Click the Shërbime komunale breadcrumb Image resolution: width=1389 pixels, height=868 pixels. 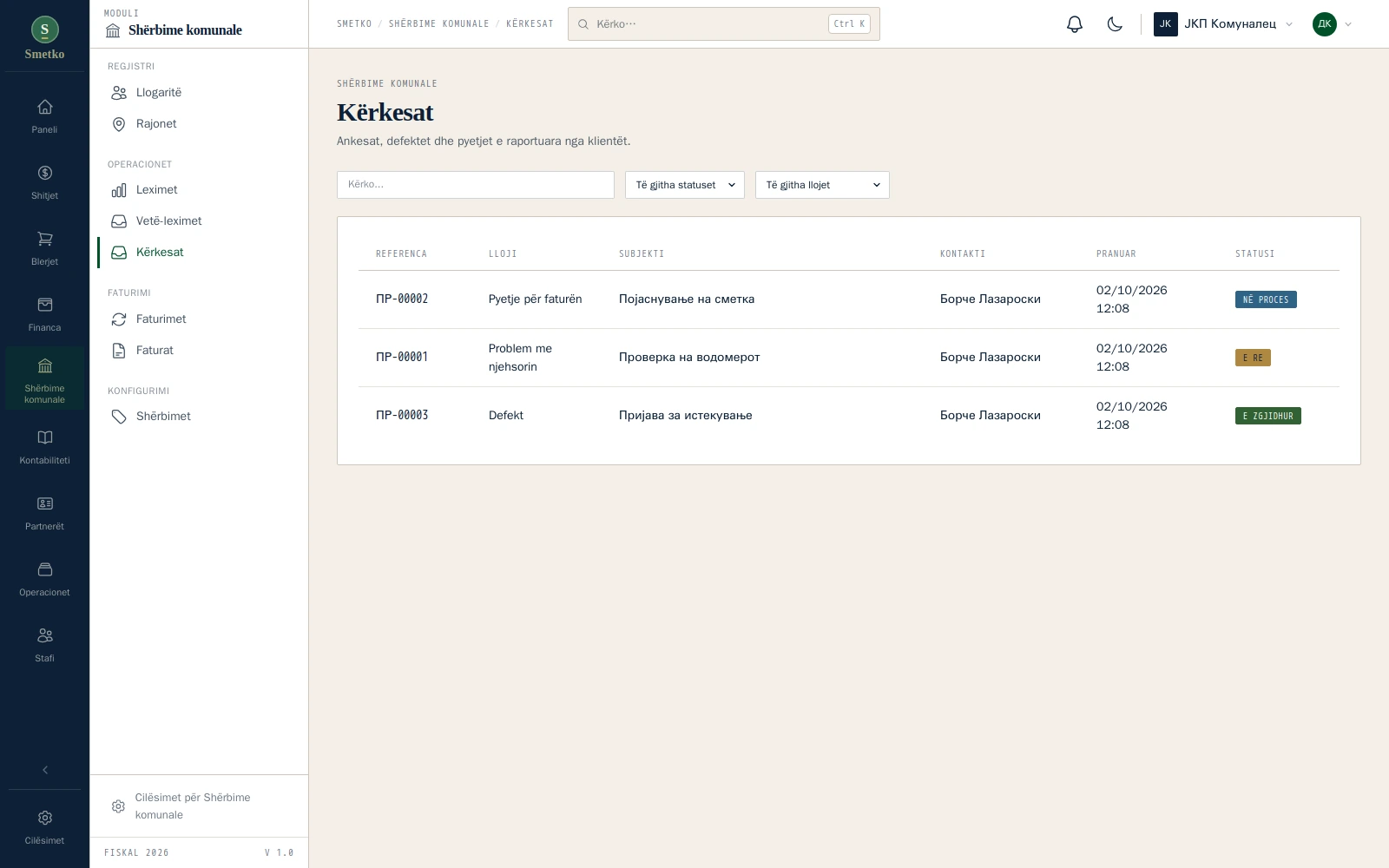pos(438,24)
